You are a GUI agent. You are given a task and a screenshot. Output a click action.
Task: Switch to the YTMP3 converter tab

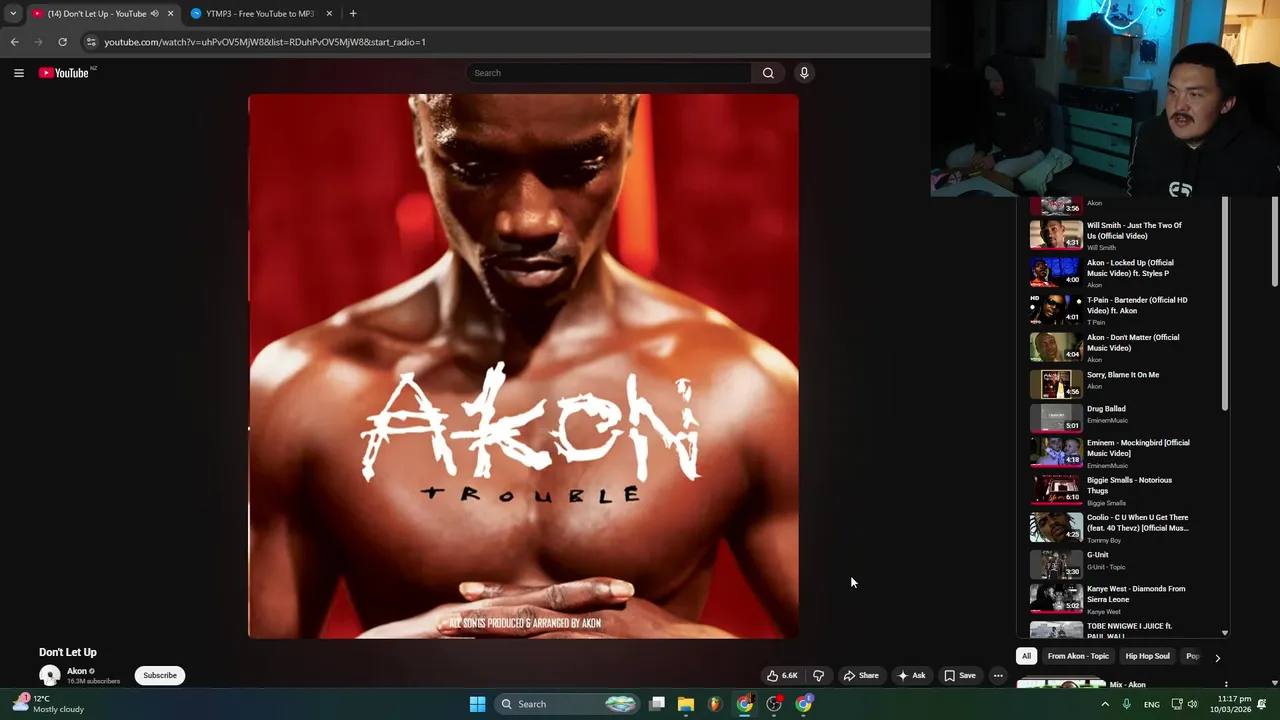258,14
